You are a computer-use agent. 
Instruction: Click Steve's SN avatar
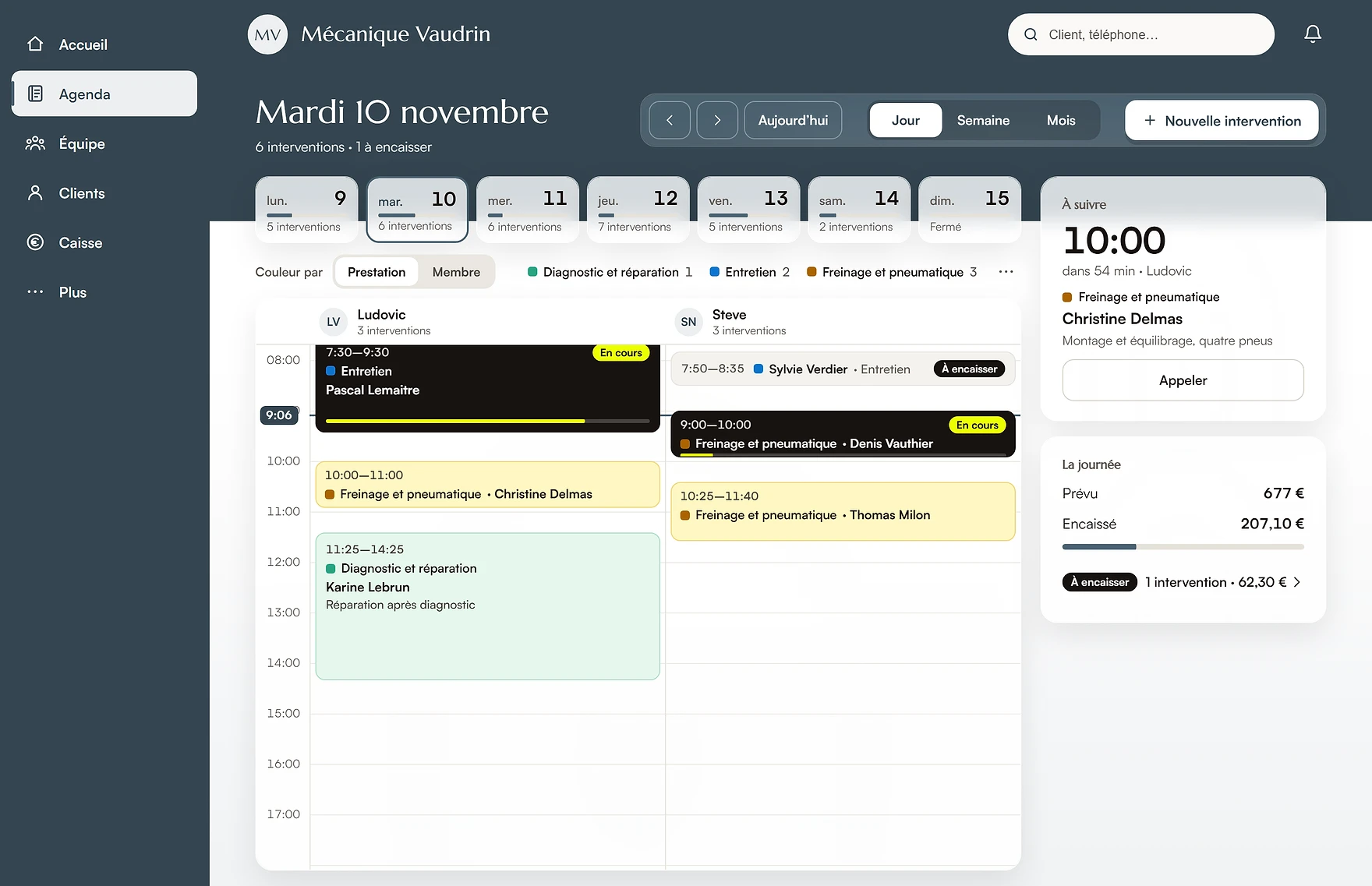688,322
